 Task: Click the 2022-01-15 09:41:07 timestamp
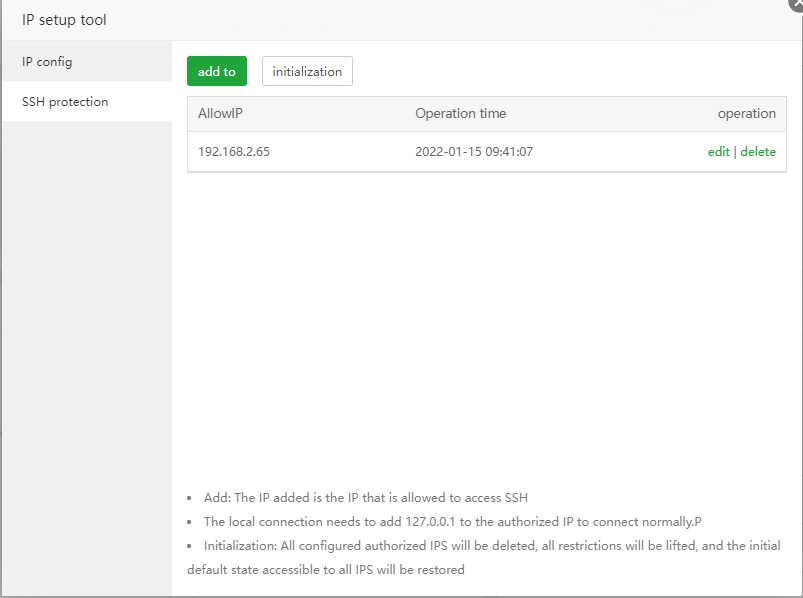474,152
